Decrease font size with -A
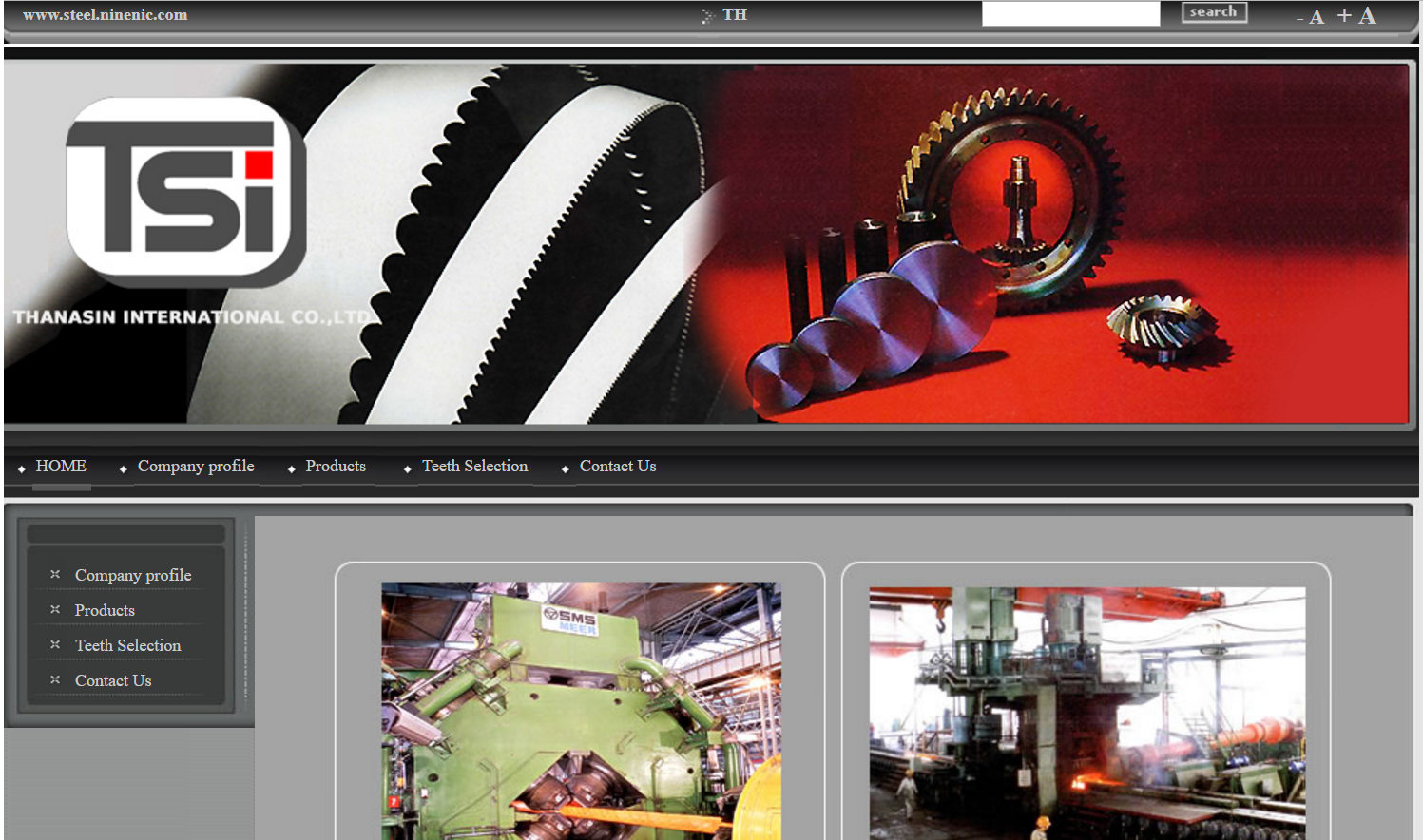The image size is (1423, 840). (x=1311, y=16)
